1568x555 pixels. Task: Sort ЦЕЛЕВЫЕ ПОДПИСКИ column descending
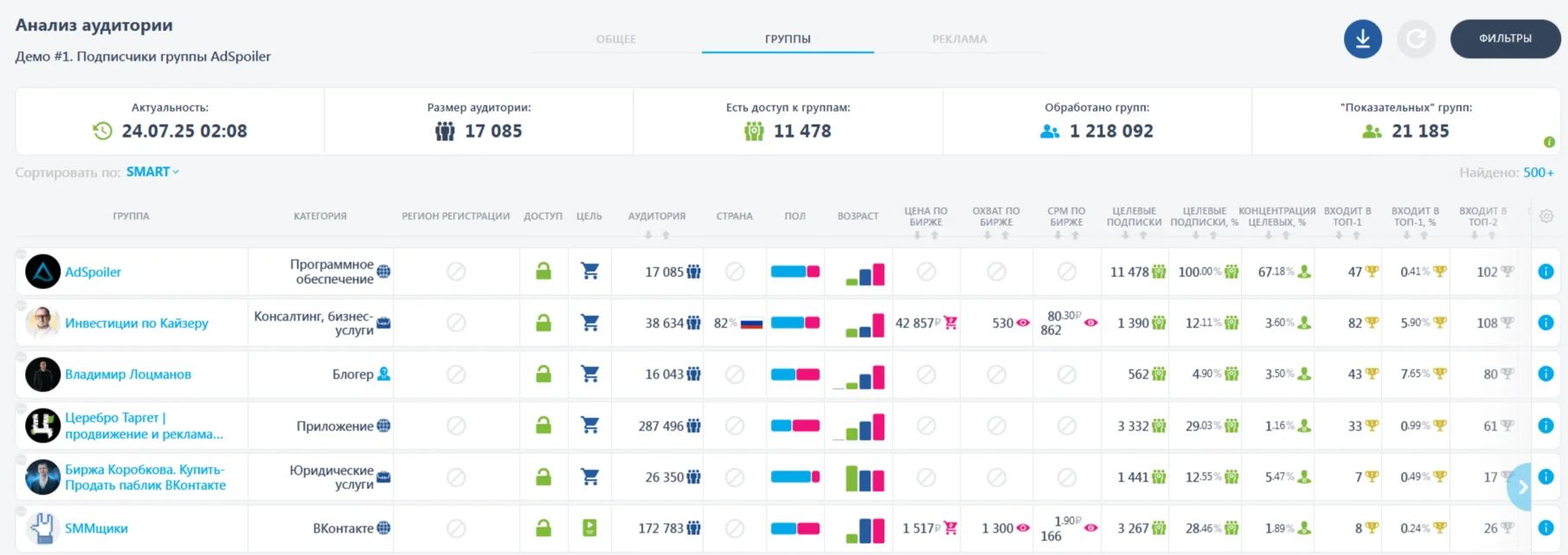tap(1125, 236)
